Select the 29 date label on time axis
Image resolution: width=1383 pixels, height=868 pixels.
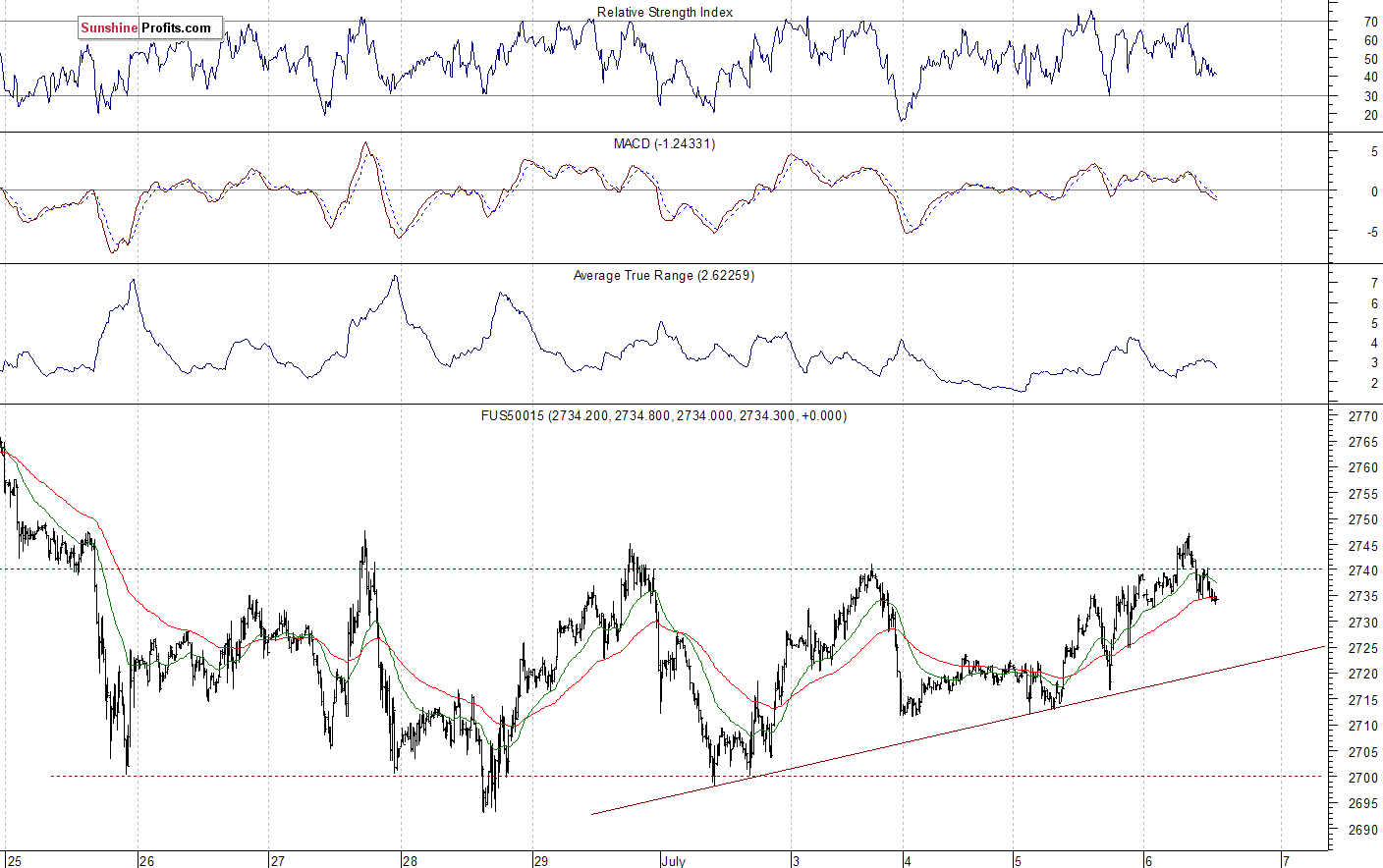coord(541,861)
